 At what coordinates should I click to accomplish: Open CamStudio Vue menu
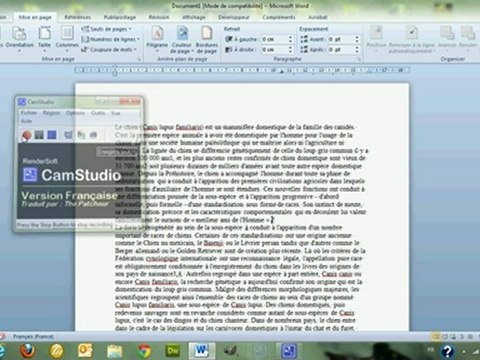pyautogui.click(x=115, y=113)
